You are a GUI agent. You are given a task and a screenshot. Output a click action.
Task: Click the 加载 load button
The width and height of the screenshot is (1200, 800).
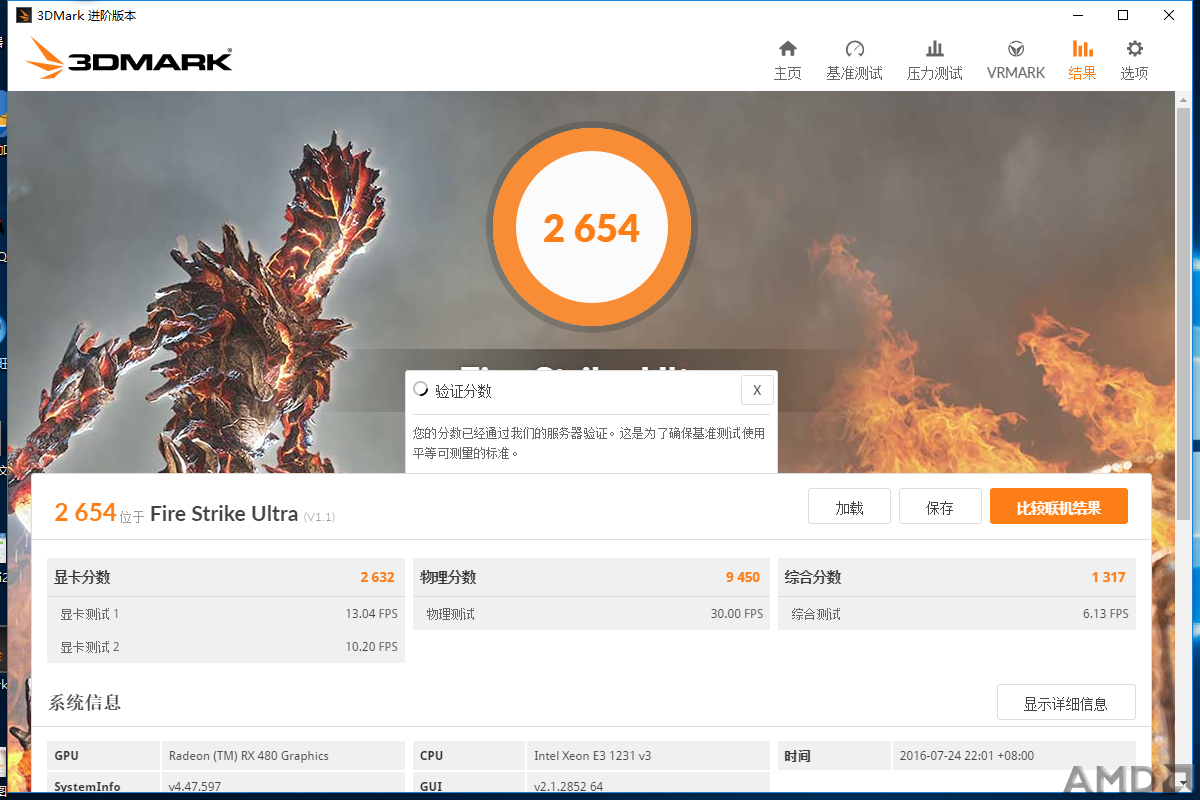pyautogui.click(x=849, y=507)
